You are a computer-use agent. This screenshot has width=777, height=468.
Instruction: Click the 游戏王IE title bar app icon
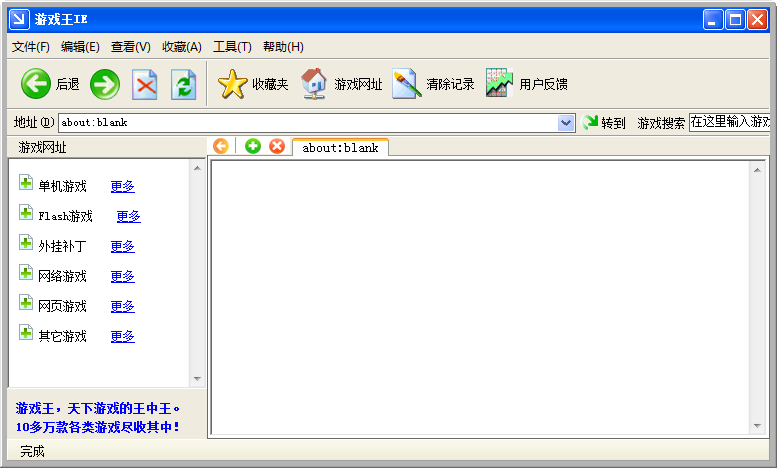(x=19, y=19)
